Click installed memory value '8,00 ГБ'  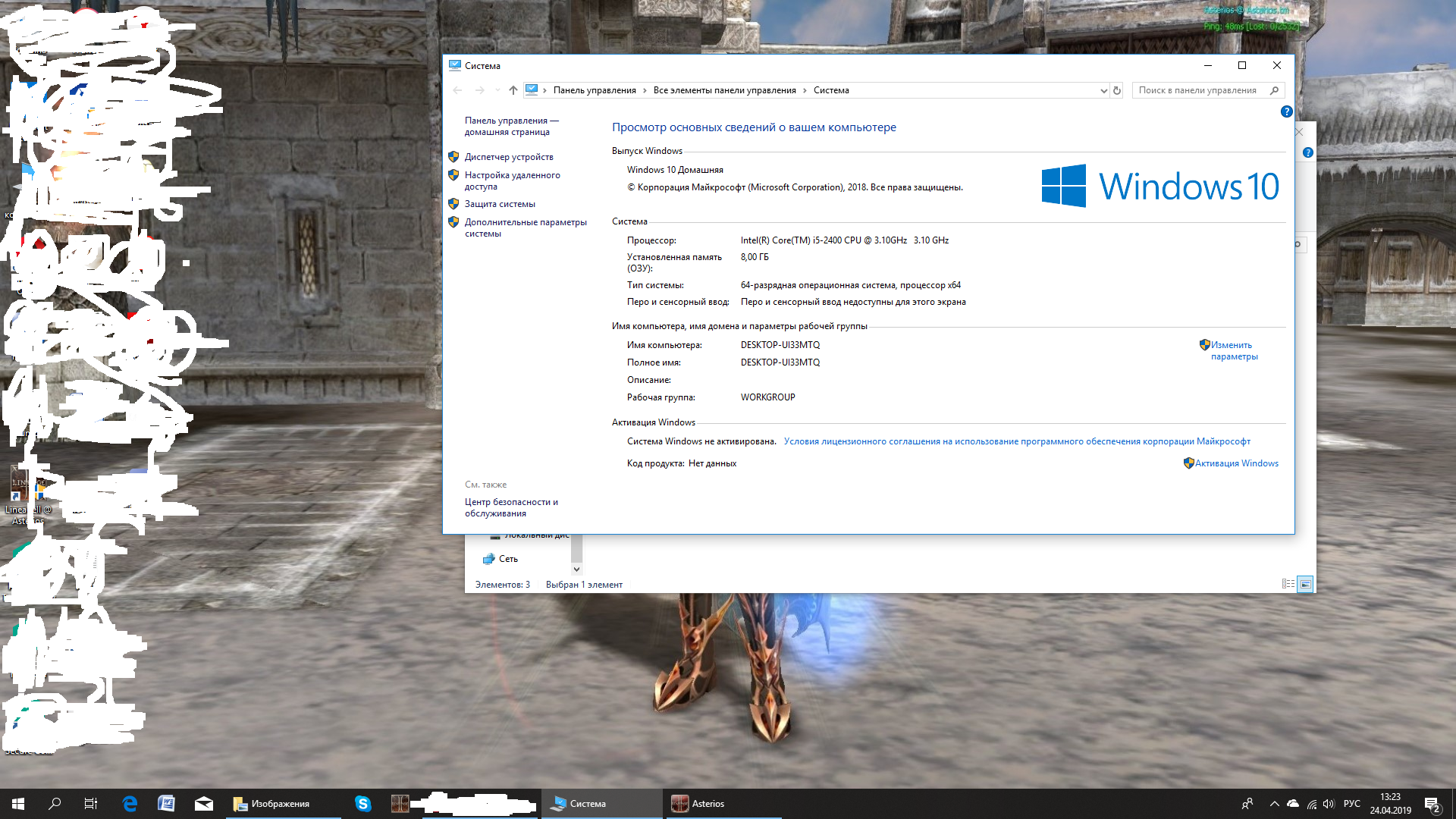click(x=755, y=257)
